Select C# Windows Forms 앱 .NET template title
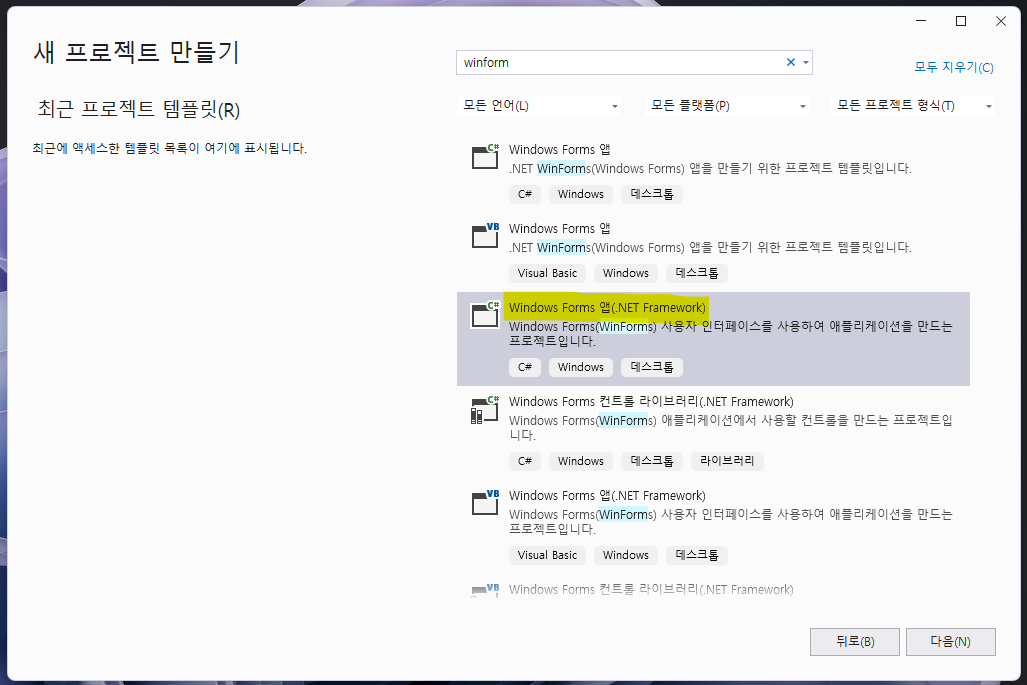Screen dimensions: 1027x685 [559, 149]
